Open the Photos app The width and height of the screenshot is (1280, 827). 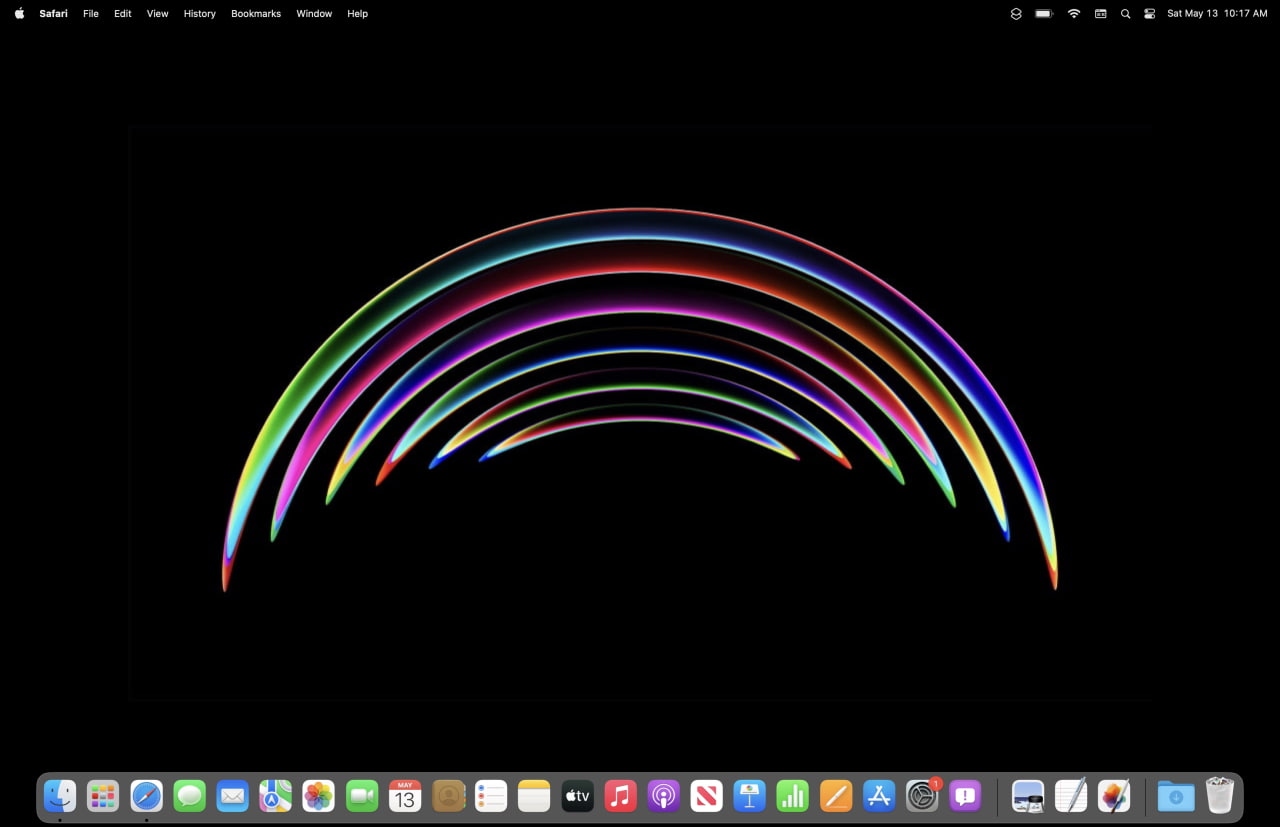point(318,796)
